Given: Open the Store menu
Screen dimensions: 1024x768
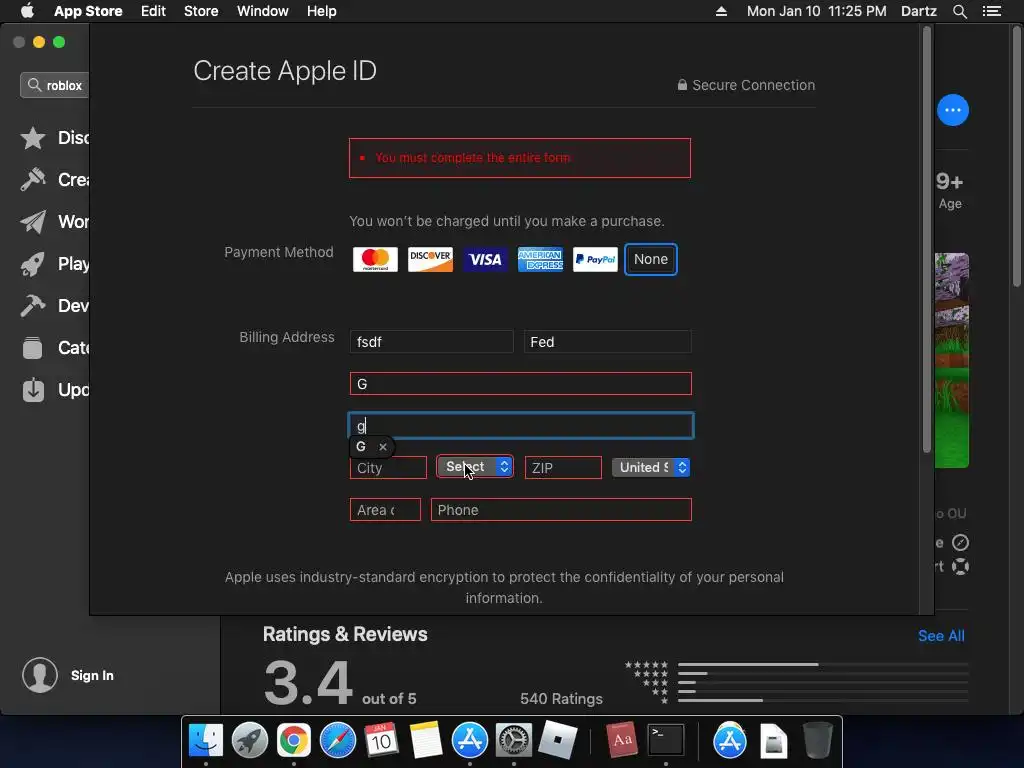Looking at the screenshot, I should 201,11.
